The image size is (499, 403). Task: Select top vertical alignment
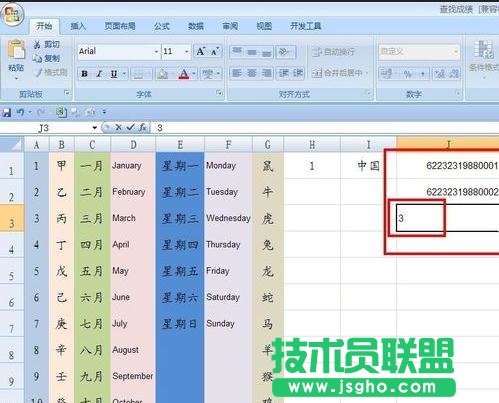pyautogui.click(x=237, y=52)
